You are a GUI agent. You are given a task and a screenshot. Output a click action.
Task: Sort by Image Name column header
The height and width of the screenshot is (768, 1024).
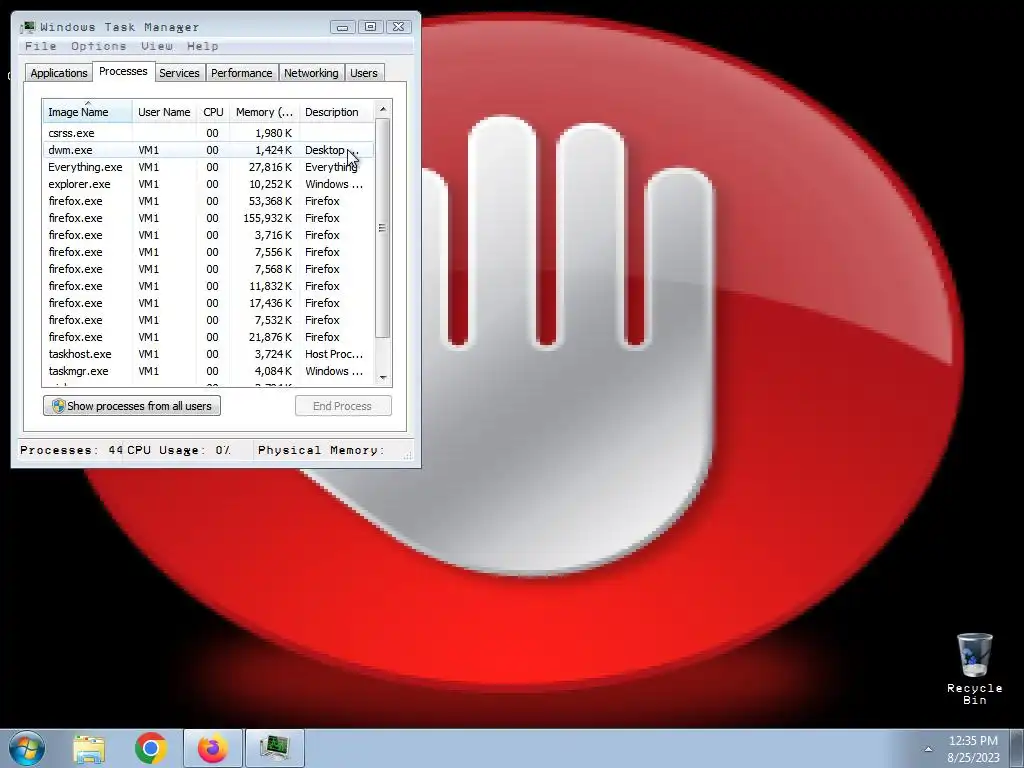88,112
